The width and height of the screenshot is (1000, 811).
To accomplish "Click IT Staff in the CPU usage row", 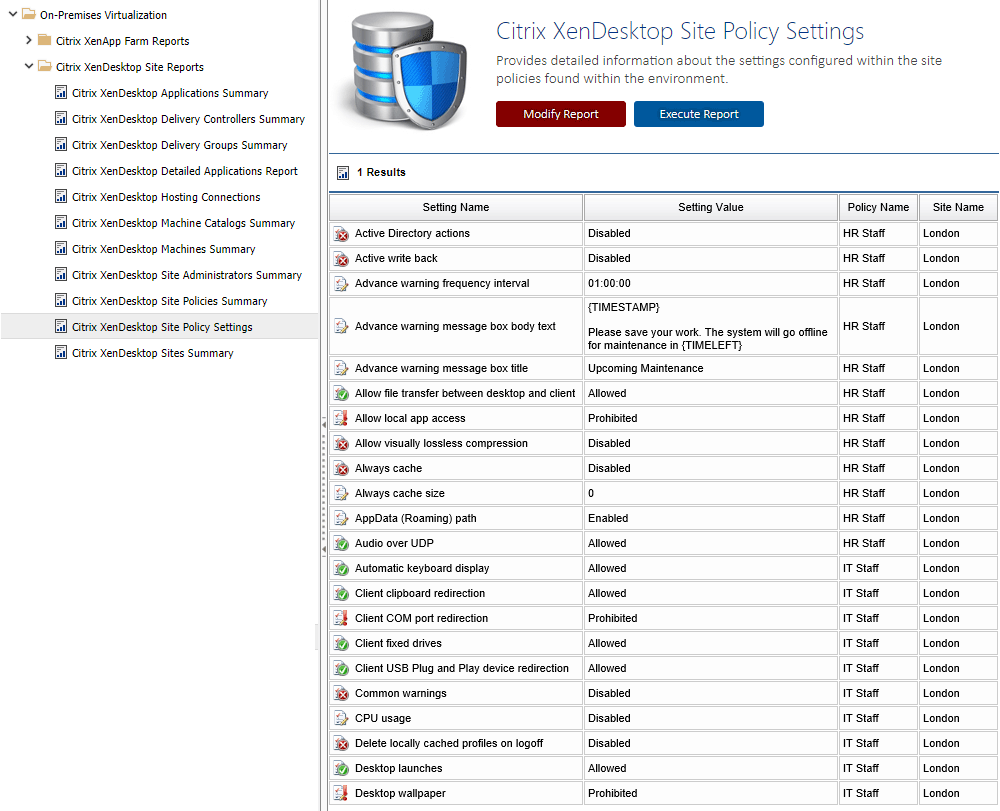I will click(860, 718).
